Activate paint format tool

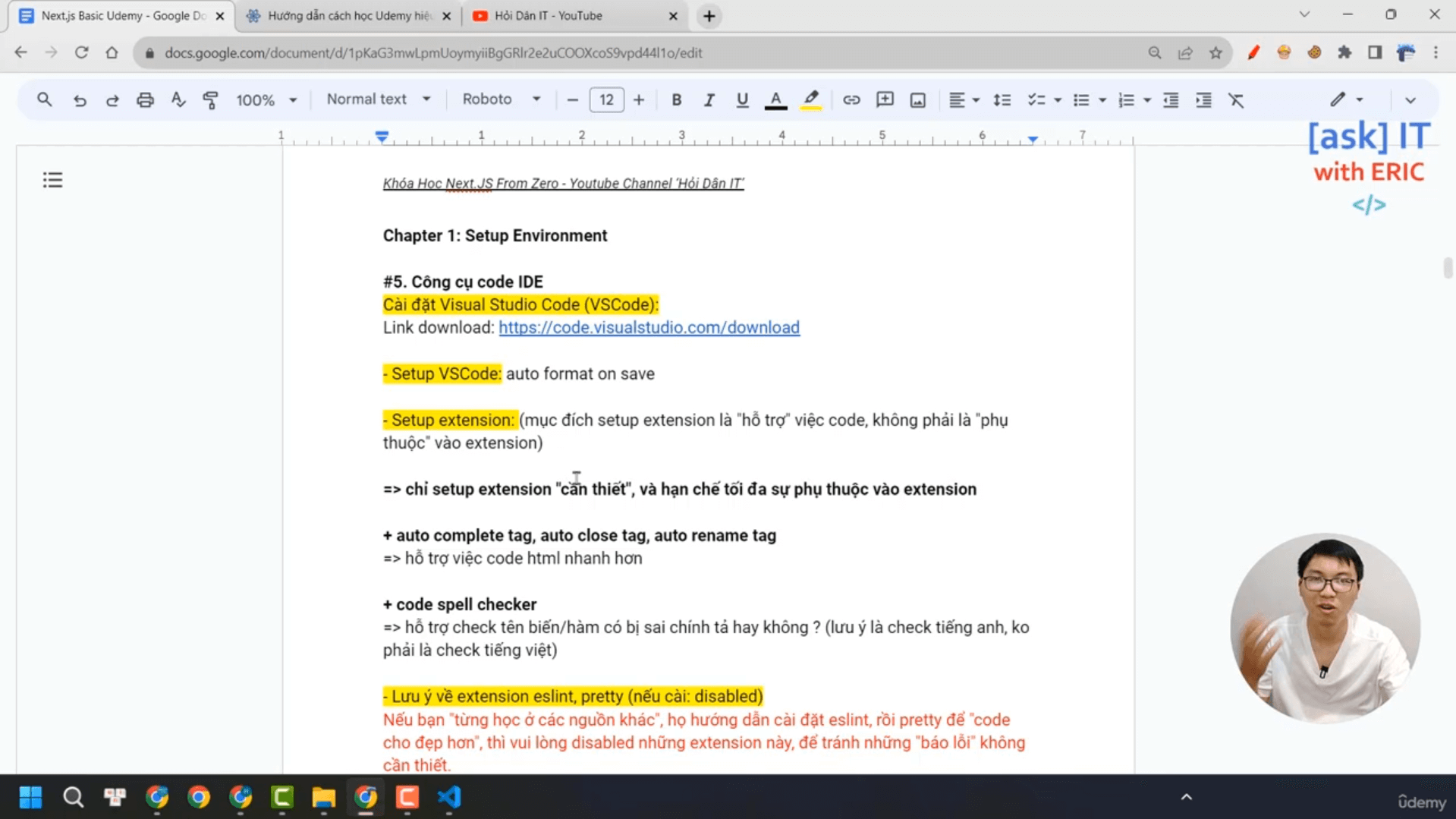point(211,99)
